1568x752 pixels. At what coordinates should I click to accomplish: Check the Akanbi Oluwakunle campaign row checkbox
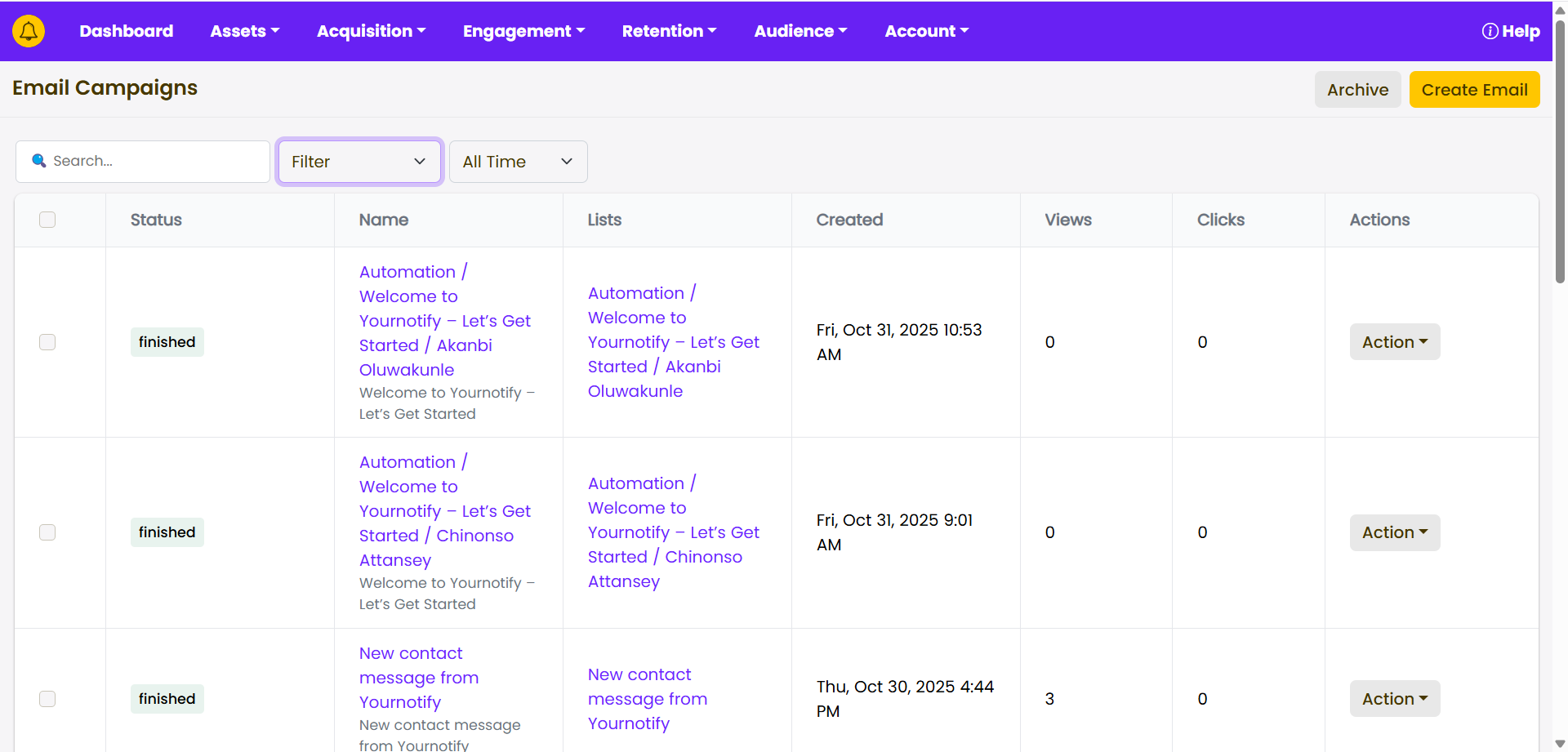tap(47, 342)
